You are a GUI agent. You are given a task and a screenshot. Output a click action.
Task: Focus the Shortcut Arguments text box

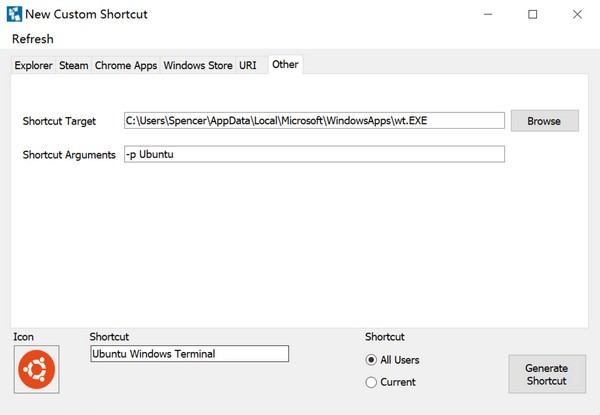tap(314, 154)
